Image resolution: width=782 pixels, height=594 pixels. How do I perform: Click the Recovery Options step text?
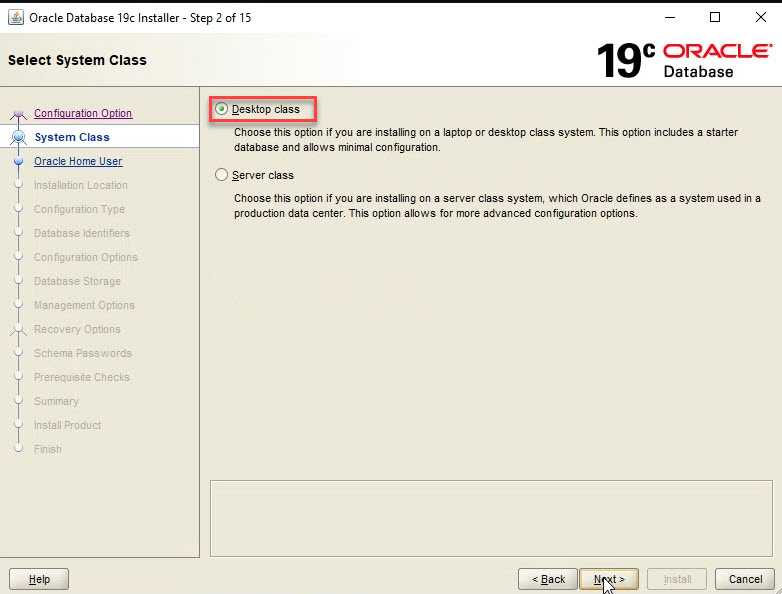[77, 329]
